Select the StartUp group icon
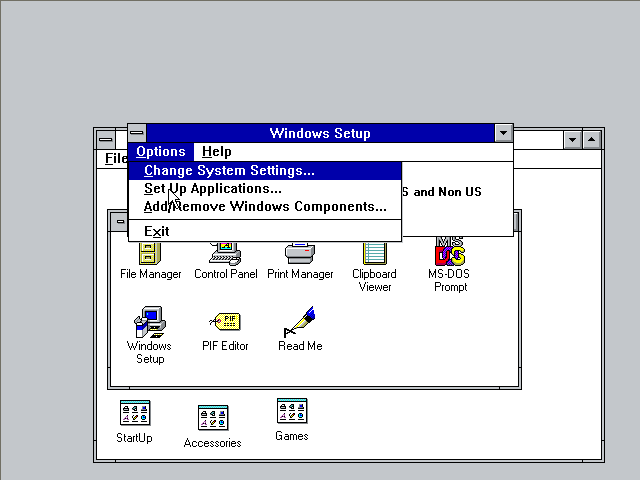This screenshot has height=480, width=640. 135,422
